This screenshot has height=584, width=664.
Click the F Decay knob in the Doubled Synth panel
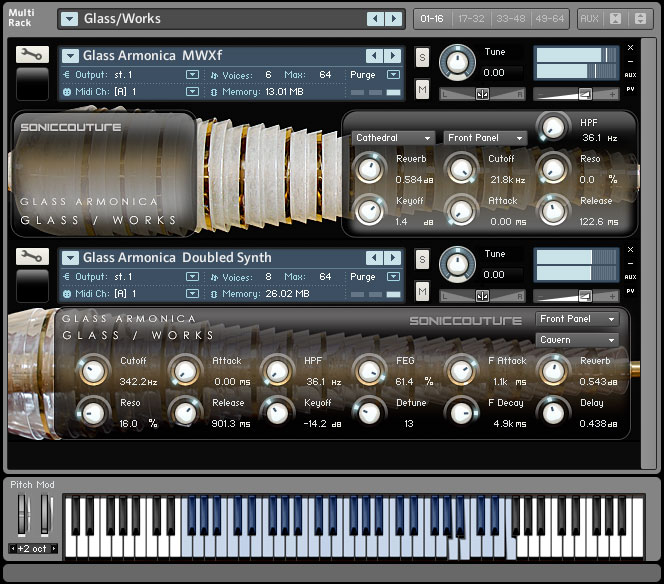click(462, 413)
